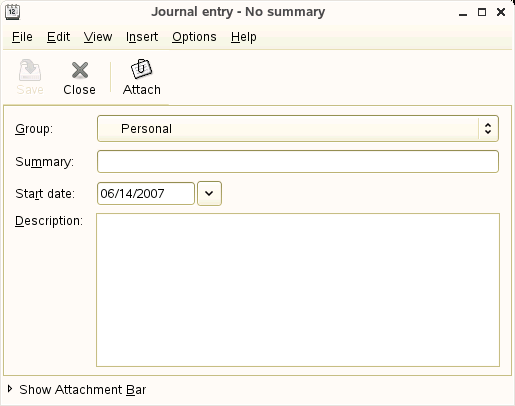The width and height of the screenshot is (515, 406).
Task: Click the calendar icon in title bar
Action: coord(12,12)
